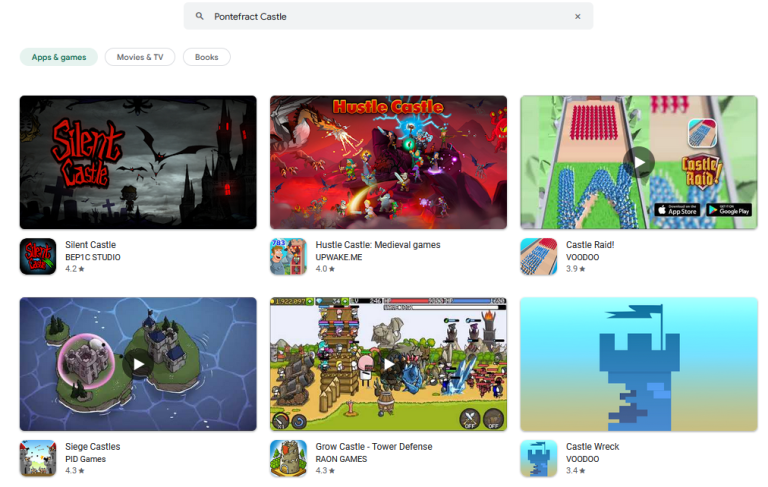The image size is (768, 487).
Task: Open the Castle Wreck app icon
Action: click(538, 458)
